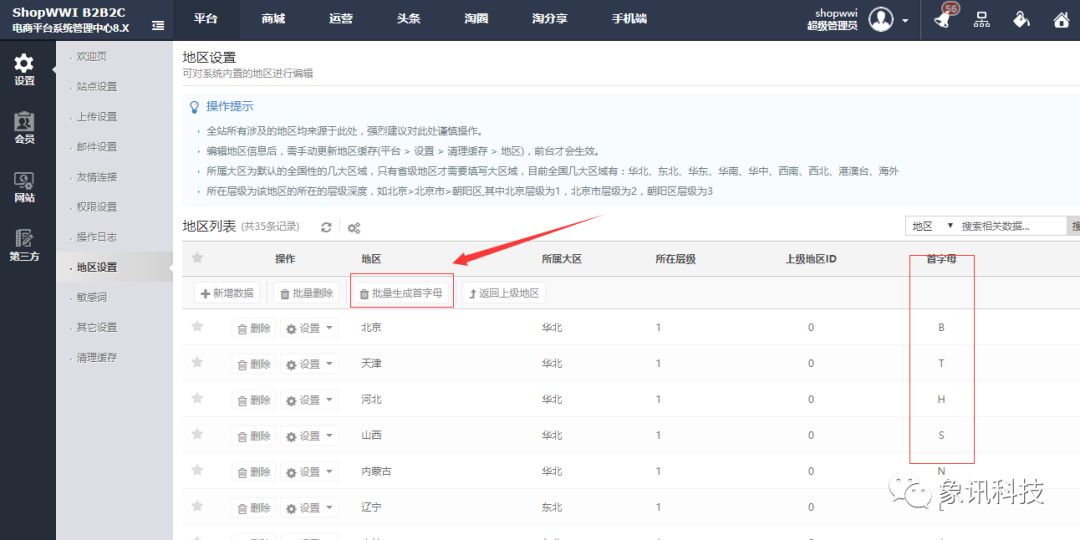
Task: Click the 所在层级 column header
Action: click(675, 259)
